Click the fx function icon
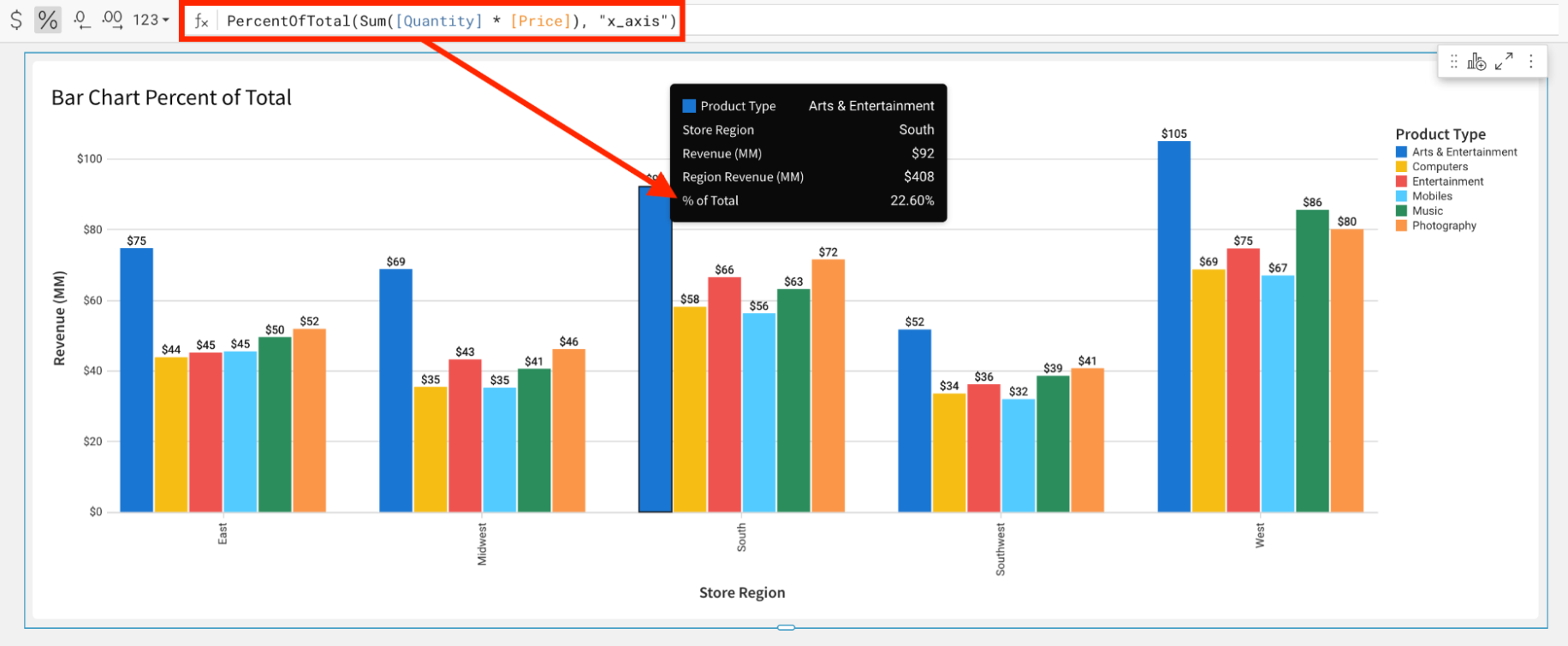This screenshot has width=1568, height=646. (x=201, y=21)
